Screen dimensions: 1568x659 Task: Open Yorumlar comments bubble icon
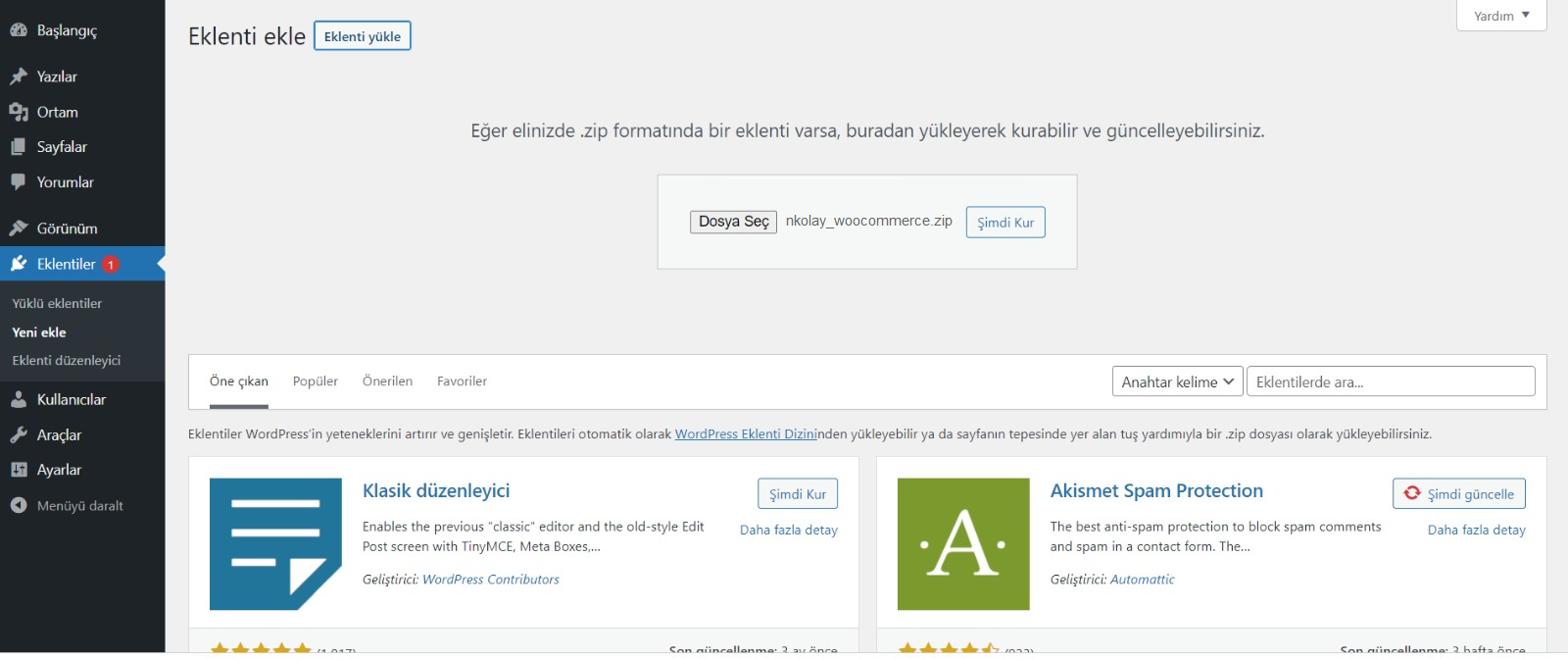pyautogui.click(x=19, y=182)
